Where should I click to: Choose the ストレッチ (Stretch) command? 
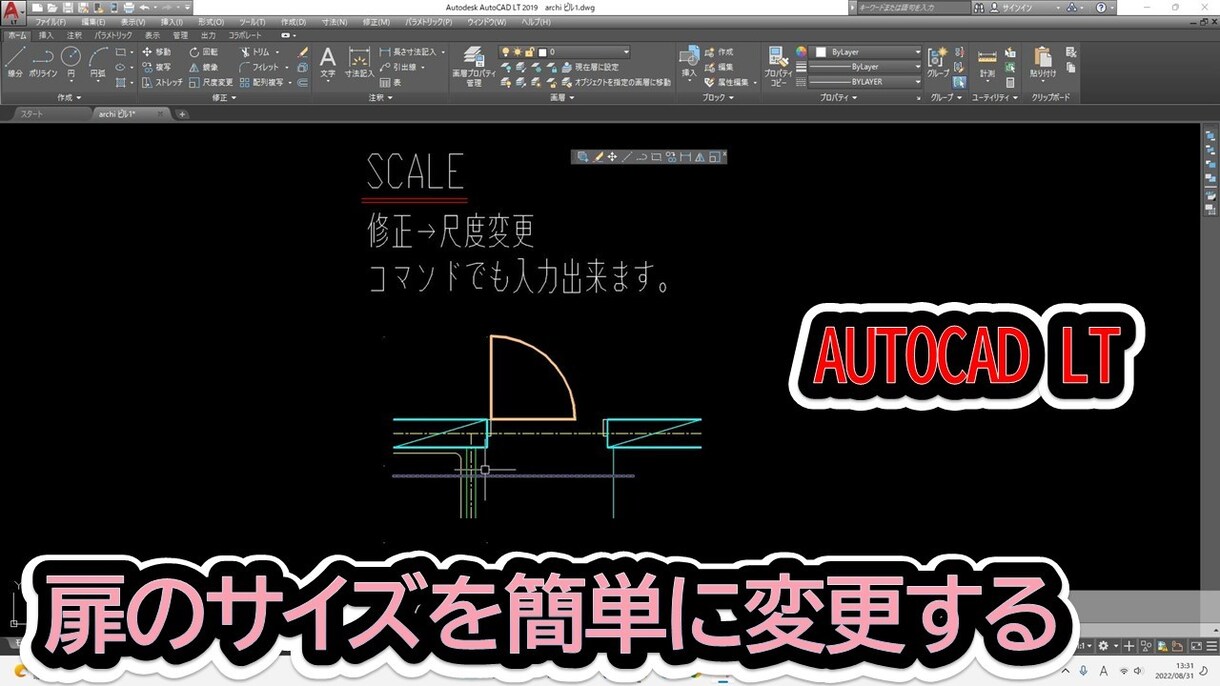click(162, 82)
